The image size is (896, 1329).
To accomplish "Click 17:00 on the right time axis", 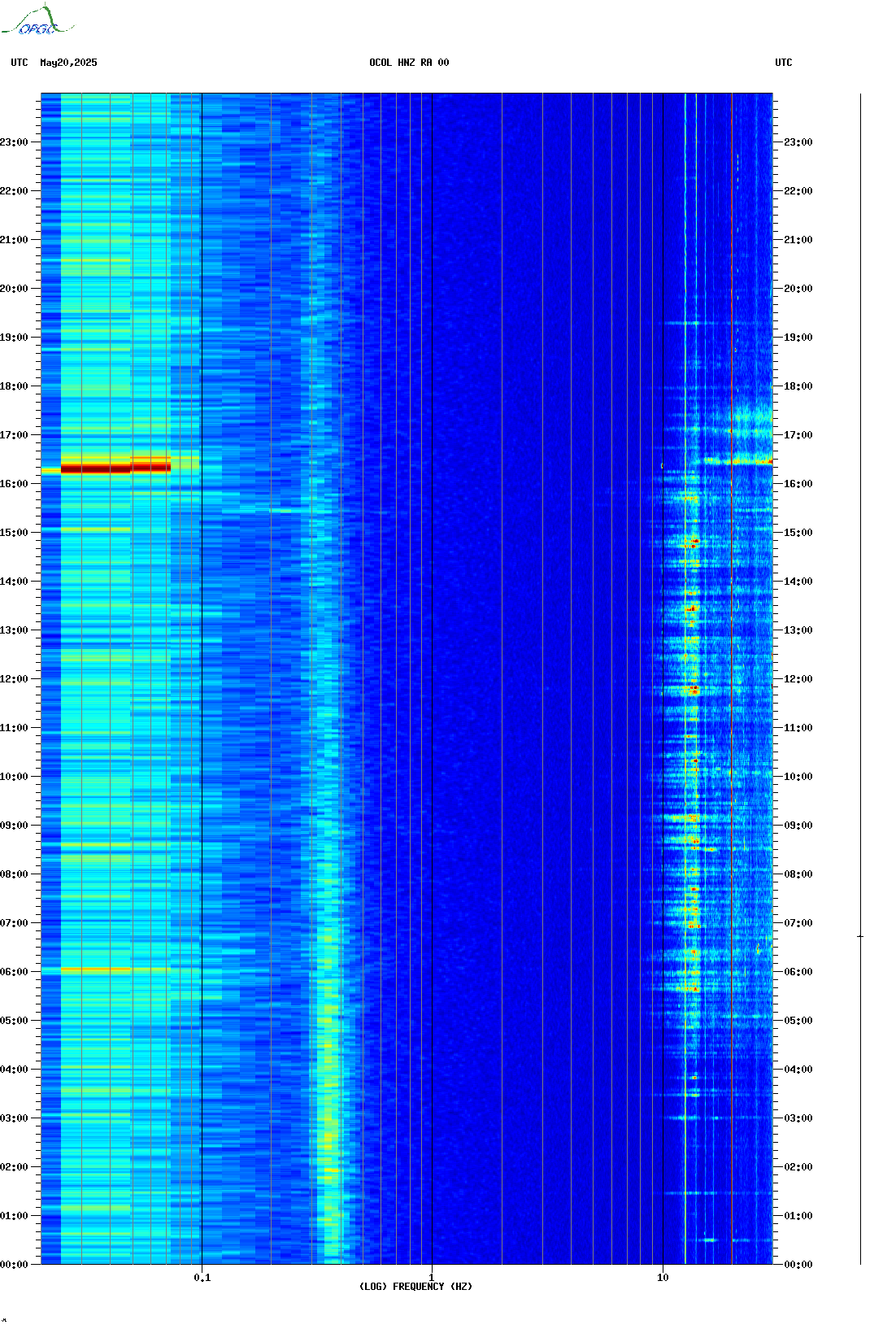I will [x=798, y=435].
